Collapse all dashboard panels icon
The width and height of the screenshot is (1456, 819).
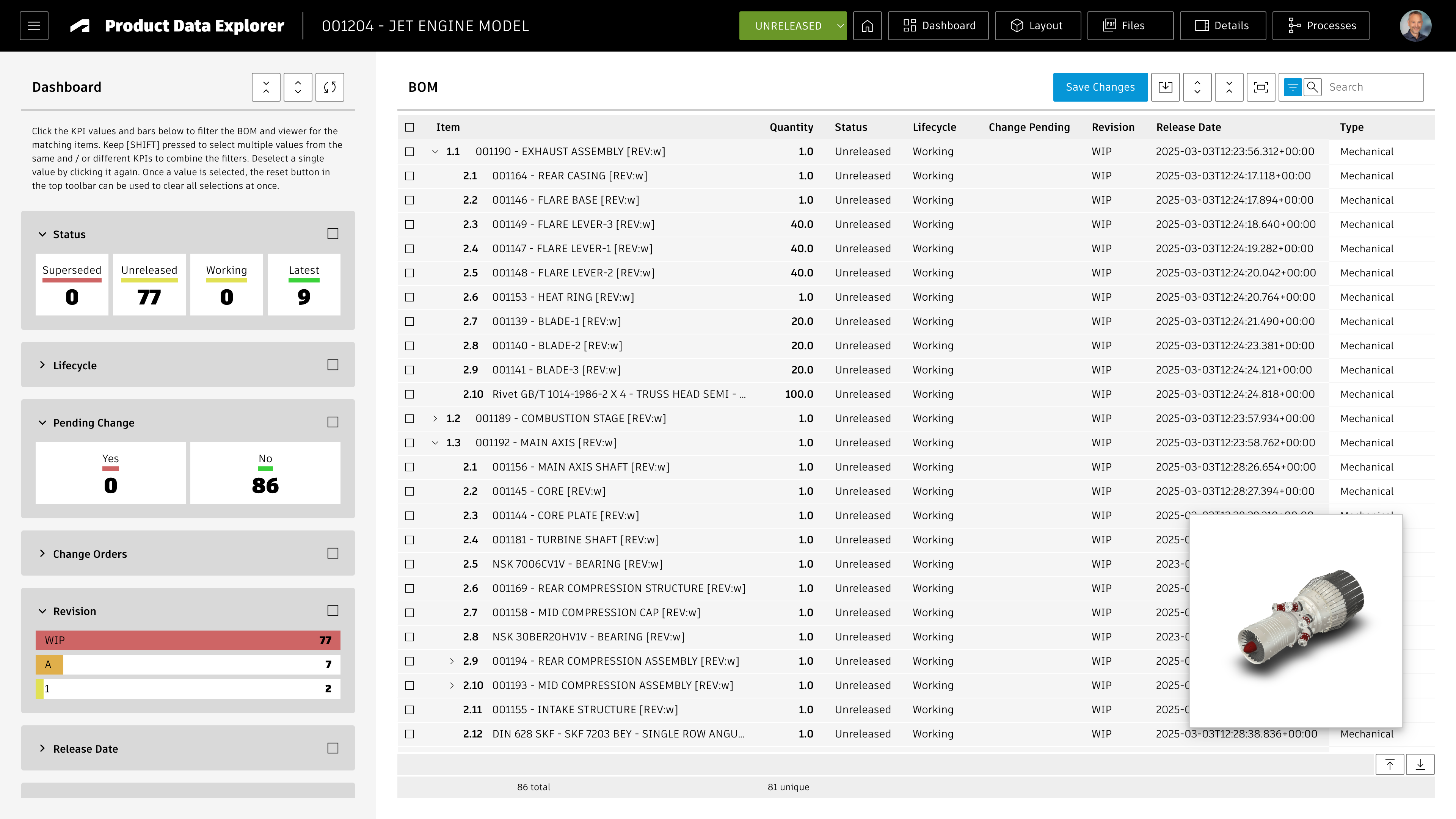pos(266,87)
